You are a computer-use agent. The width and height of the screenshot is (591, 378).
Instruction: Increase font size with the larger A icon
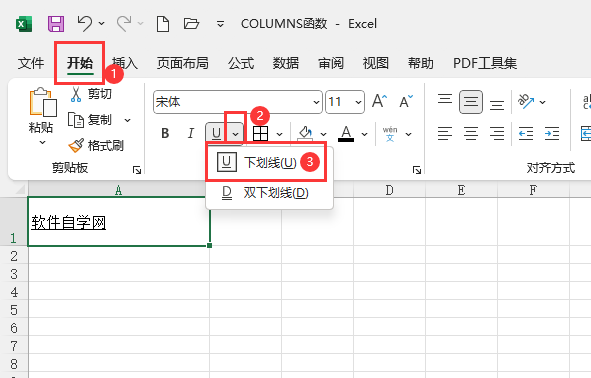click(380, 101)
